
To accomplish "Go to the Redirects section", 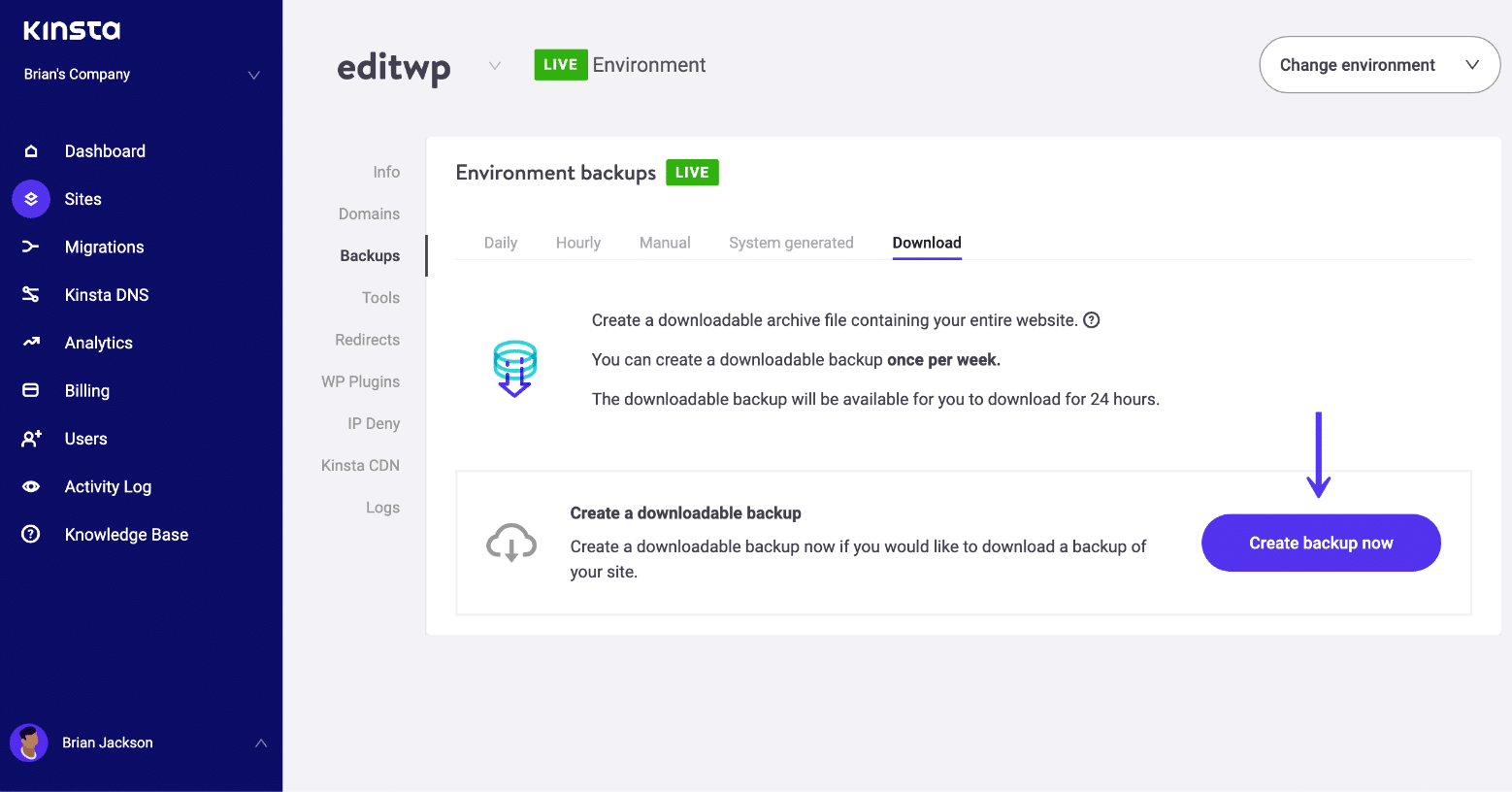I will click(x=367, y=340).
